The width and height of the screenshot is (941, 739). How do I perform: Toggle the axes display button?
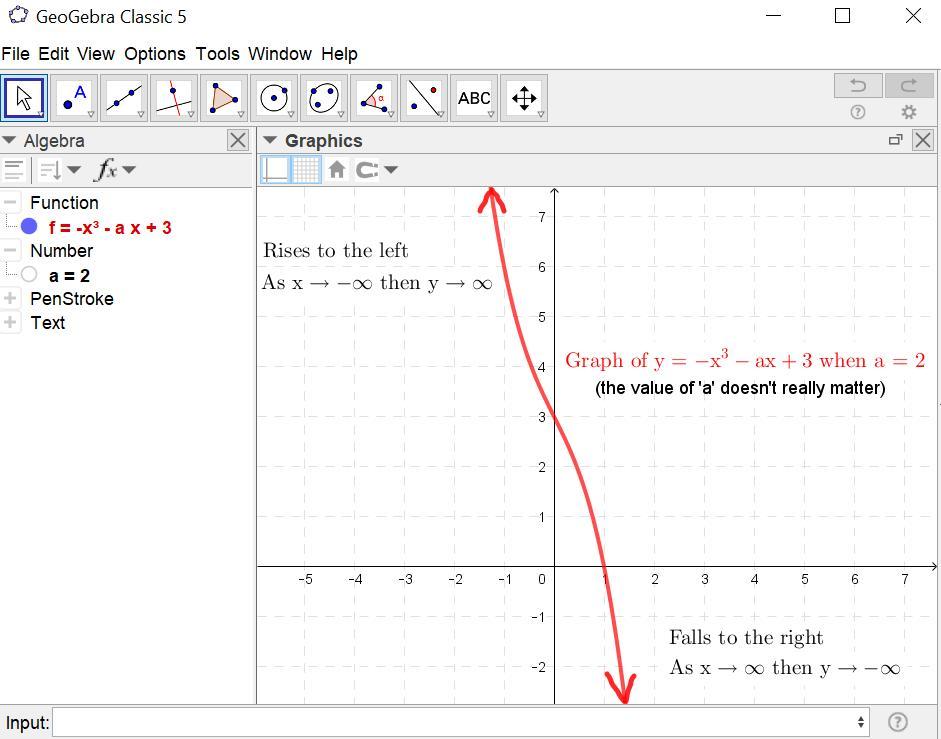275,169
